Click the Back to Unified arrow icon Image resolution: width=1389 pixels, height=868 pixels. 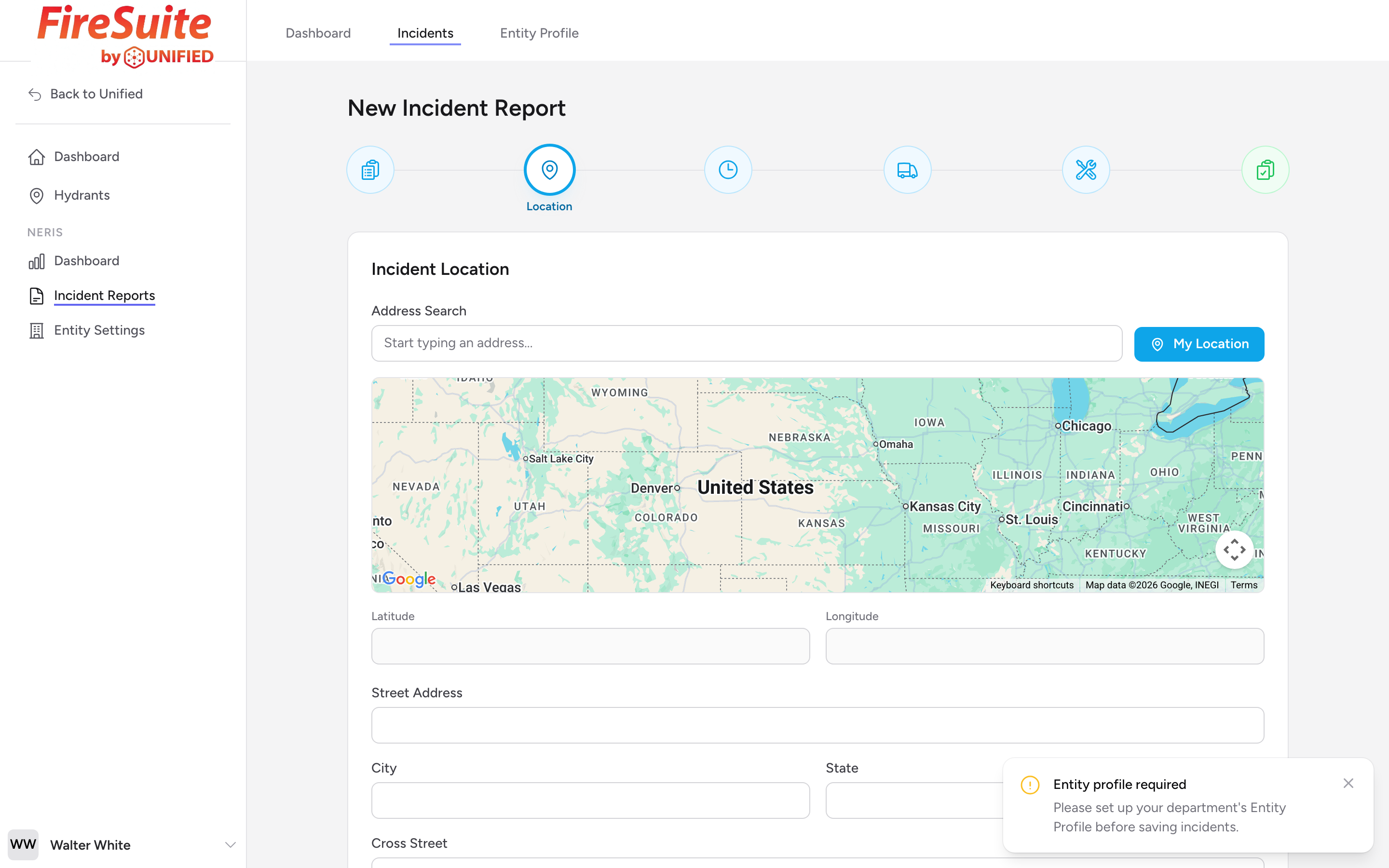[x=35, y=94]
